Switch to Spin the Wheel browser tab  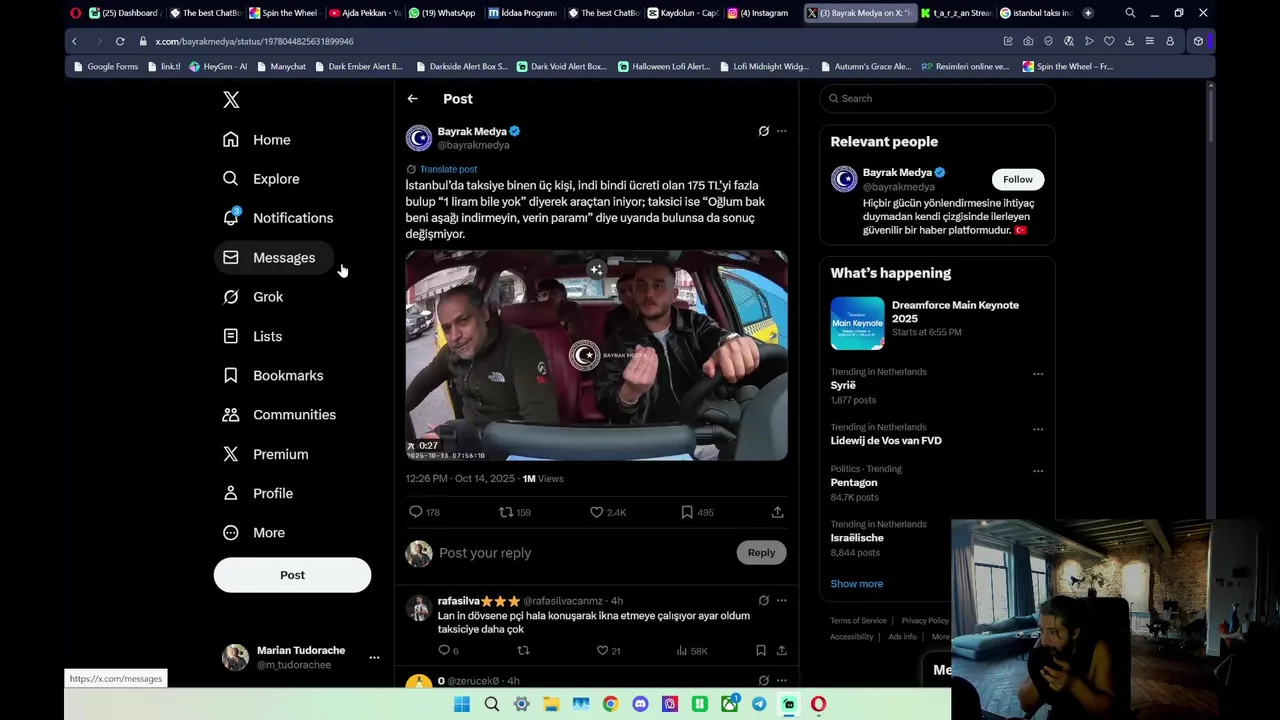click(x=283, y=13)
